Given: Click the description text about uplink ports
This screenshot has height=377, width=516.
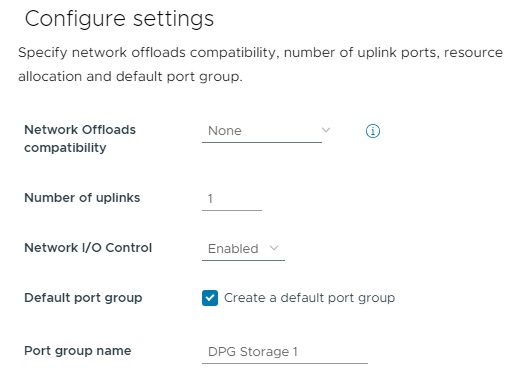Looking at the screenshot, I should click(260, 64).
